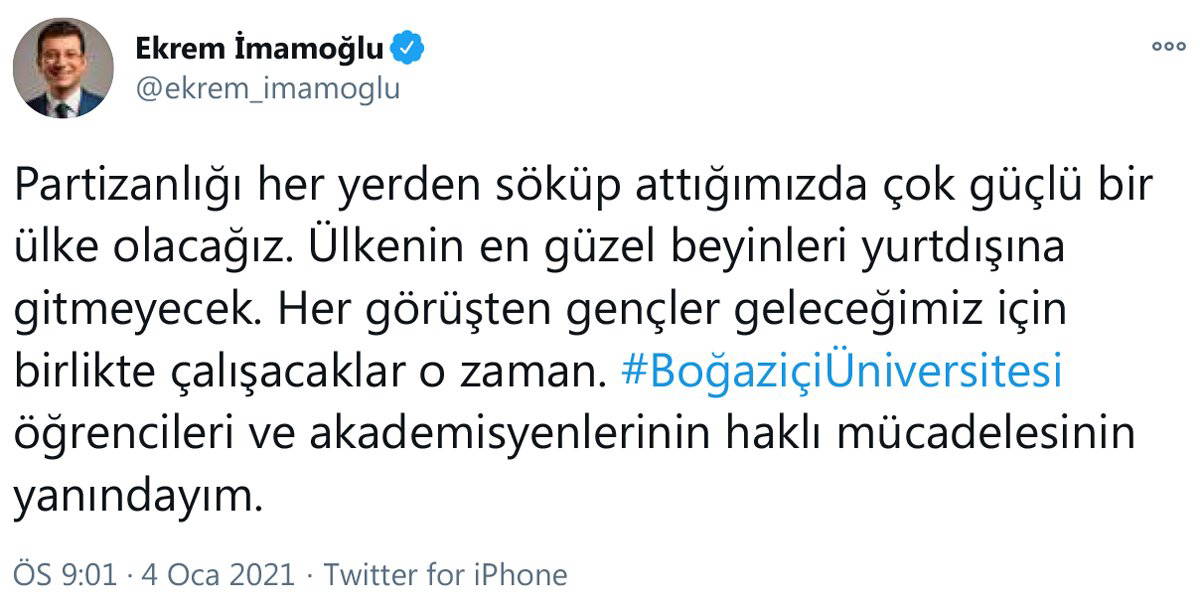Open the three-dot more options menu
Screen dimensions: 1200x607
coord(1167,46)
